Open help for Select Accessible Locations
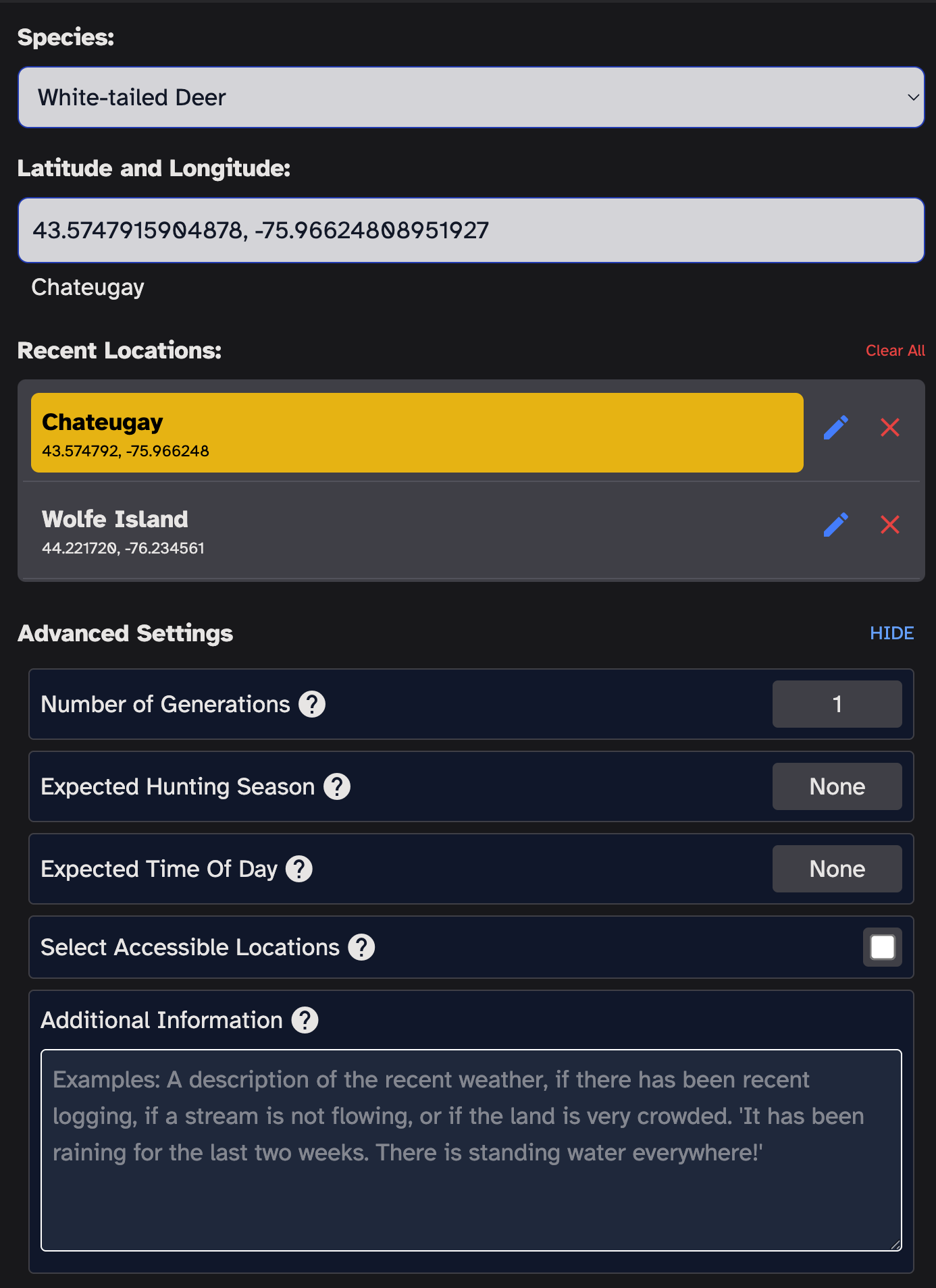This screenshot has width=936, height=1288. (361, 947)
